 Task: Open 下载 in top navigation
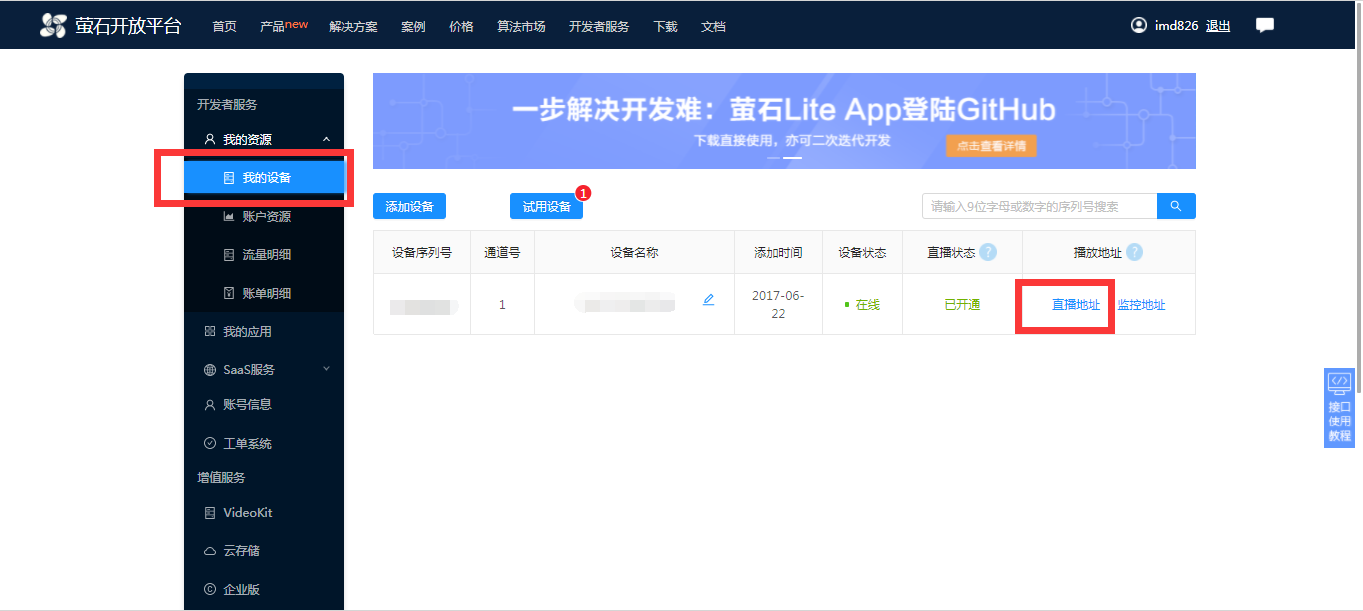[665, 27]
